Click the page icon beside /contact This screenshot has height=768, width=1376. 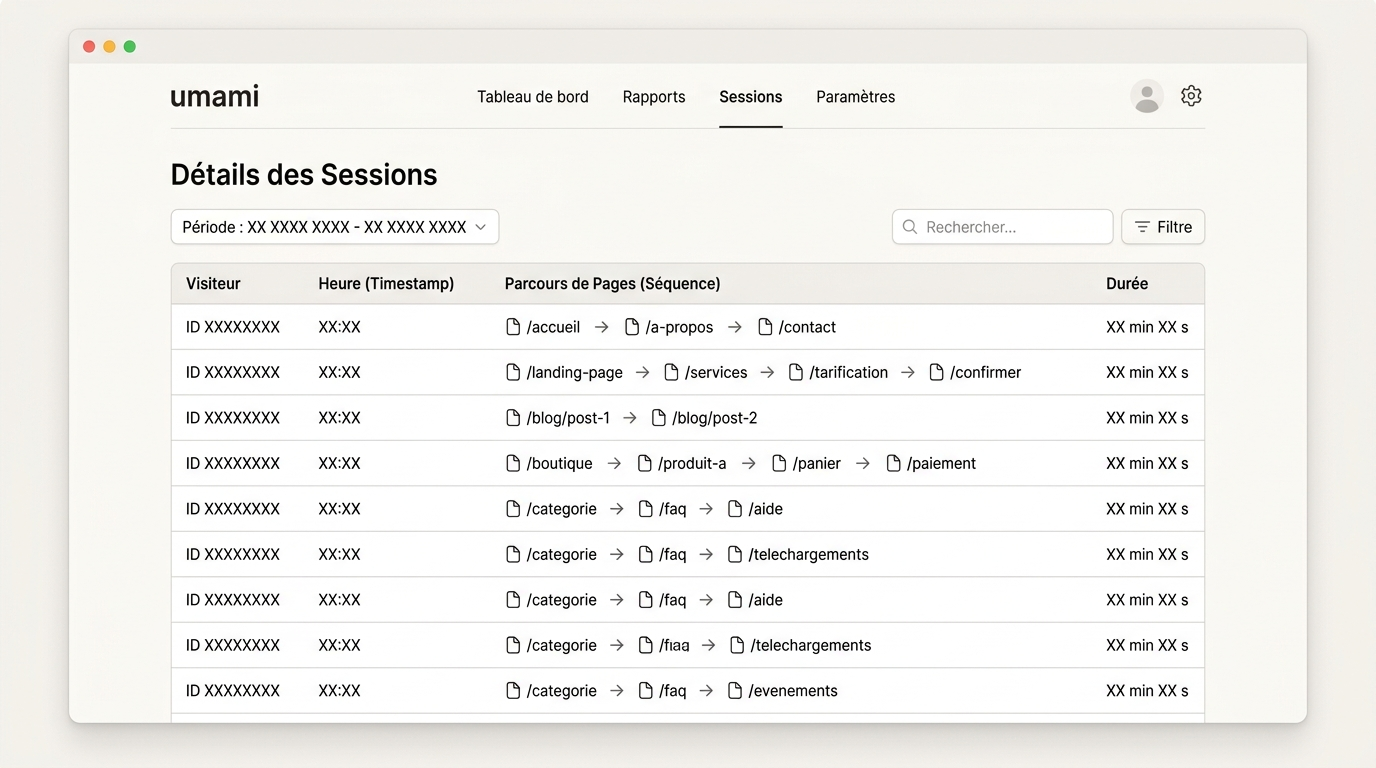coord(765,327)
